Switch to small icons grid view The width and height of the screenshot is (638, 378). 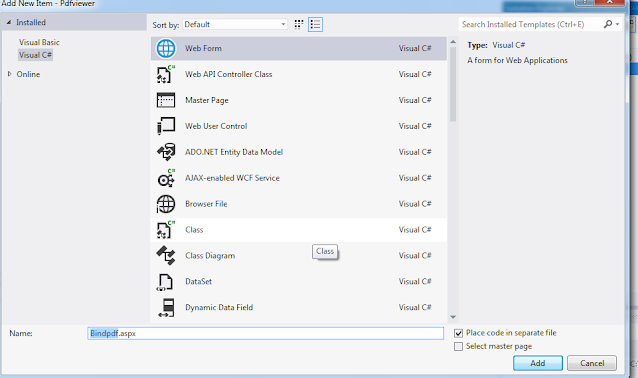click(x=299, y=24)
